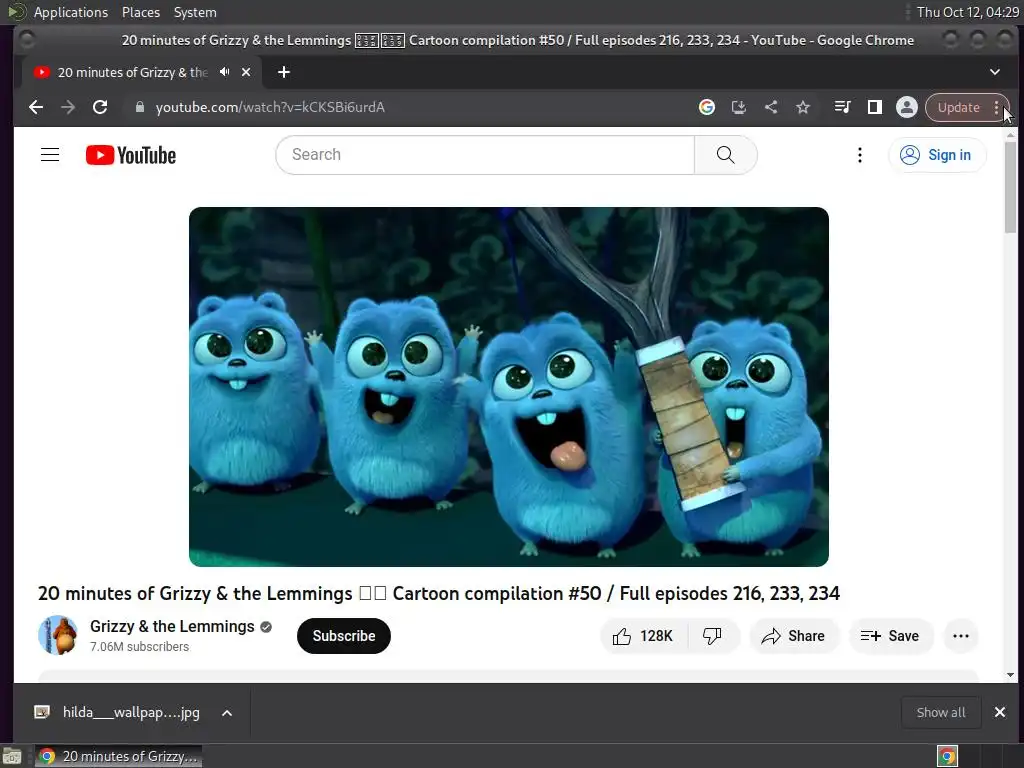Image resolution: width=1024 pixels, height=768 pixels.
Task: Close the downloads bar
Action: pos(999,712)
